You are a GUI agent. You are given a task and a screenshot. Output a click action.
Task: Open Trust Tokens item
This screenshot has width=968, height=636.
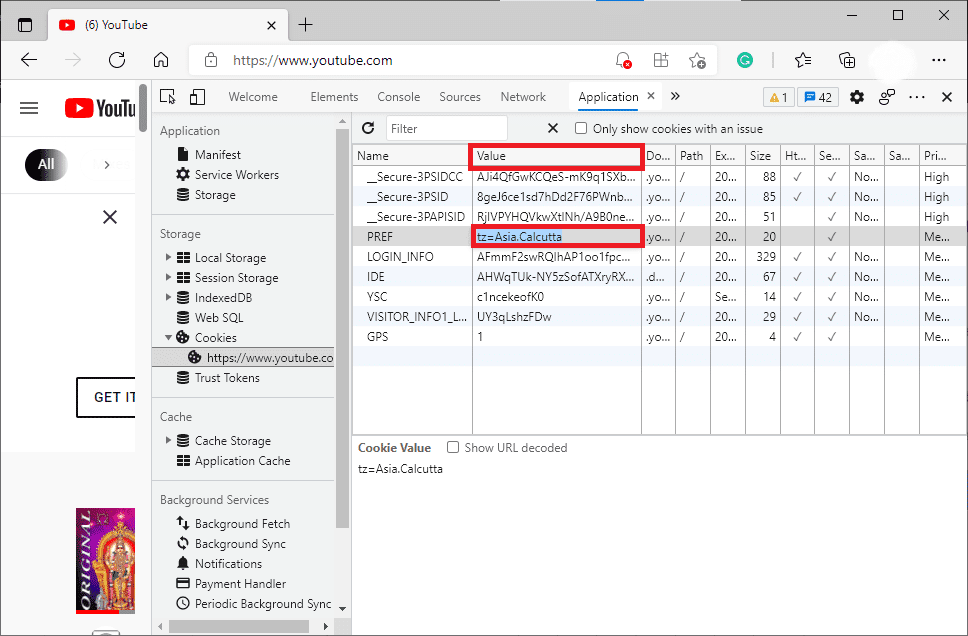coord(227,377)
